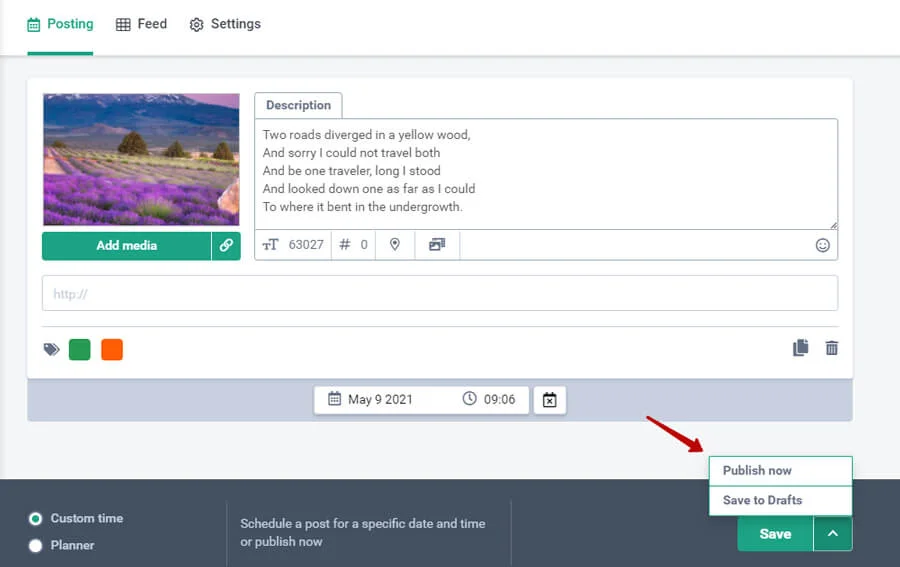
Task: Delete the post using the trash icon
Action: [832, 348]
